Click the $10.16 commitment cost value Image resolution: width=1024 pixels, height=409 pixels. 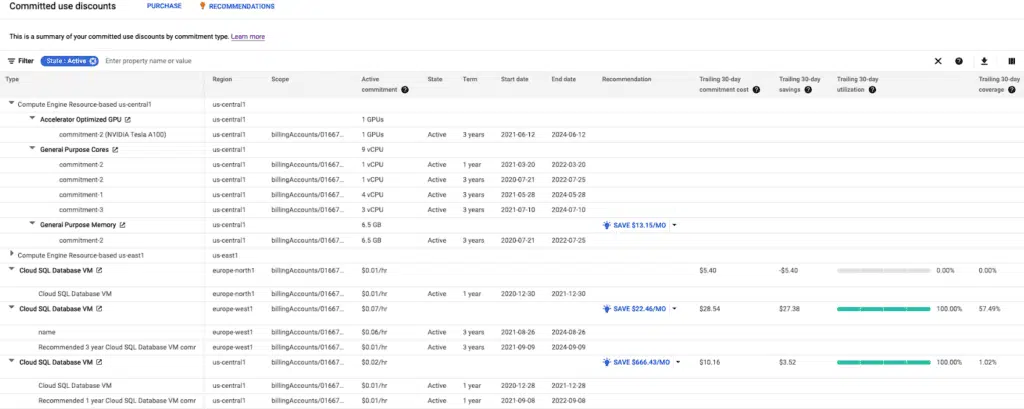[x=709, y=362]
